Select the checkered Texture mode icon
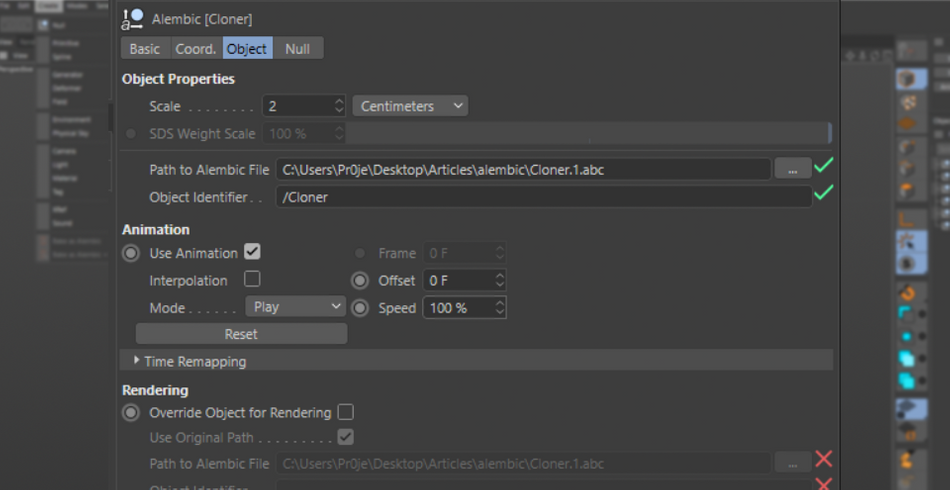This screenshot has width=950, height=490. tap(908, 102)
